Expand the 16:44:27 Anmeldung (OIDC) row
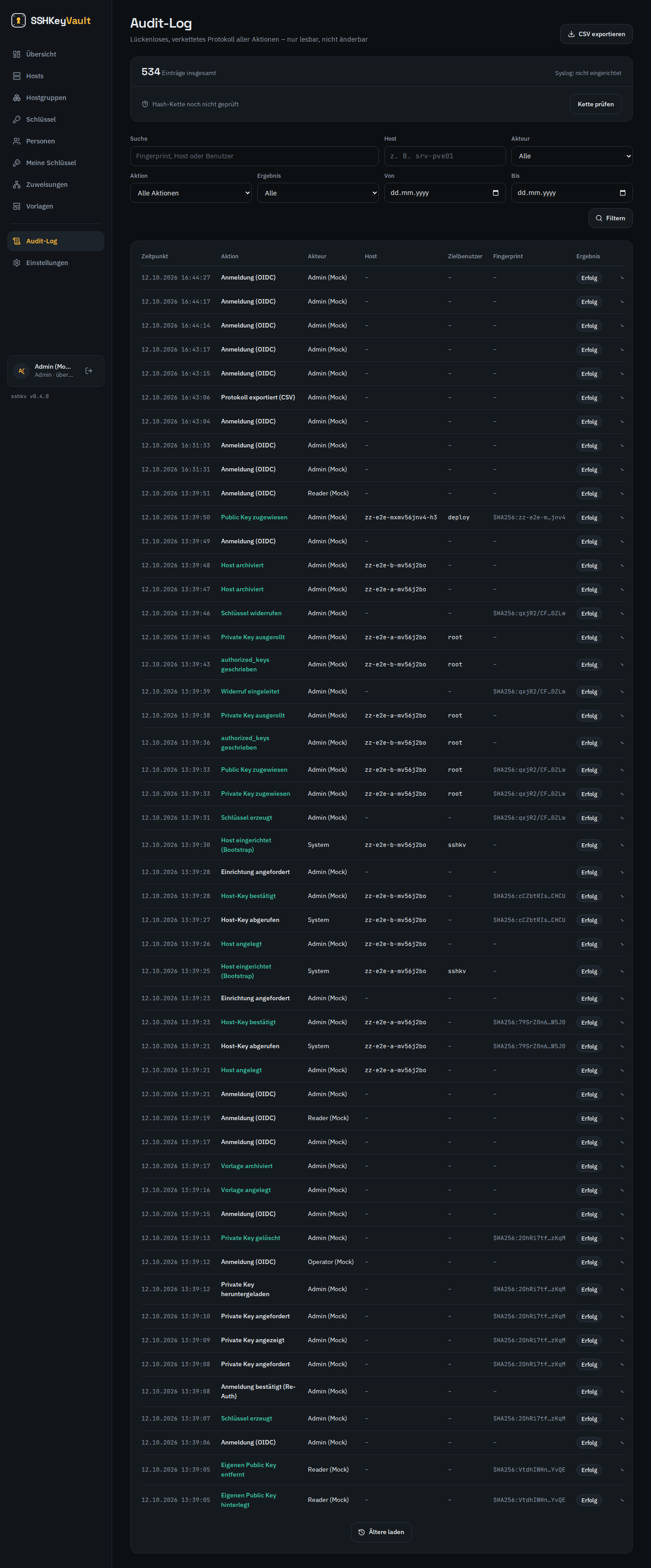Image resolution: width=651 pixels, height=1568 pixels. click(622, 278)
